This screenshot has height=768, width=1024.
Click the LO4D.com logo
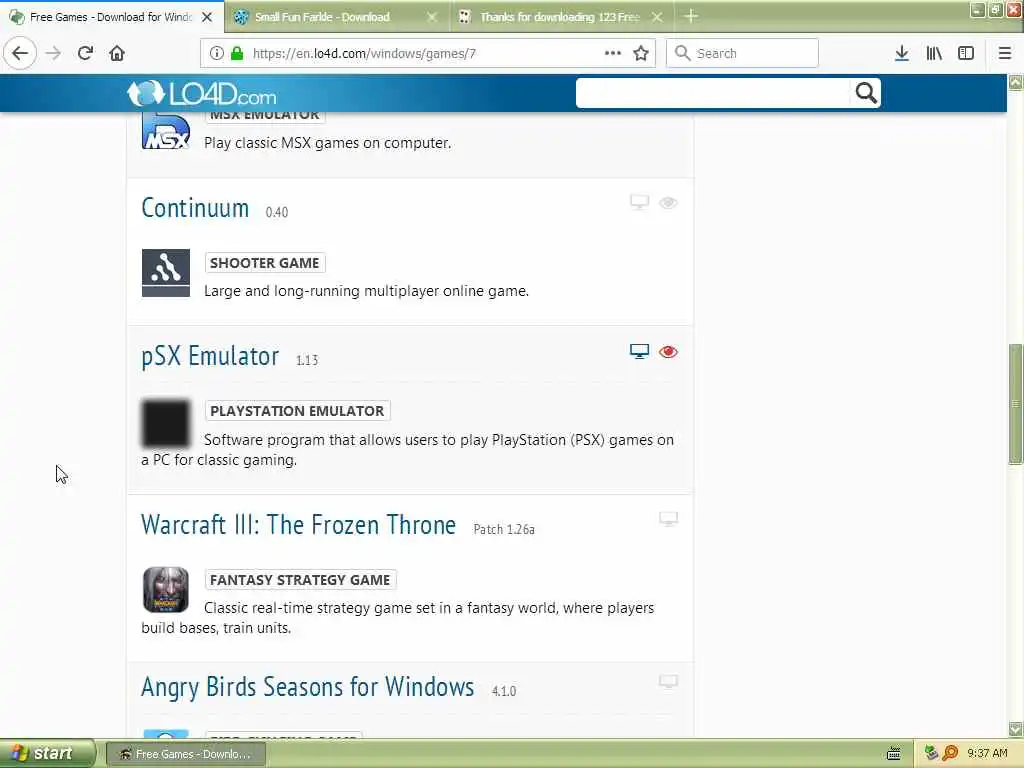coord(202,94)
